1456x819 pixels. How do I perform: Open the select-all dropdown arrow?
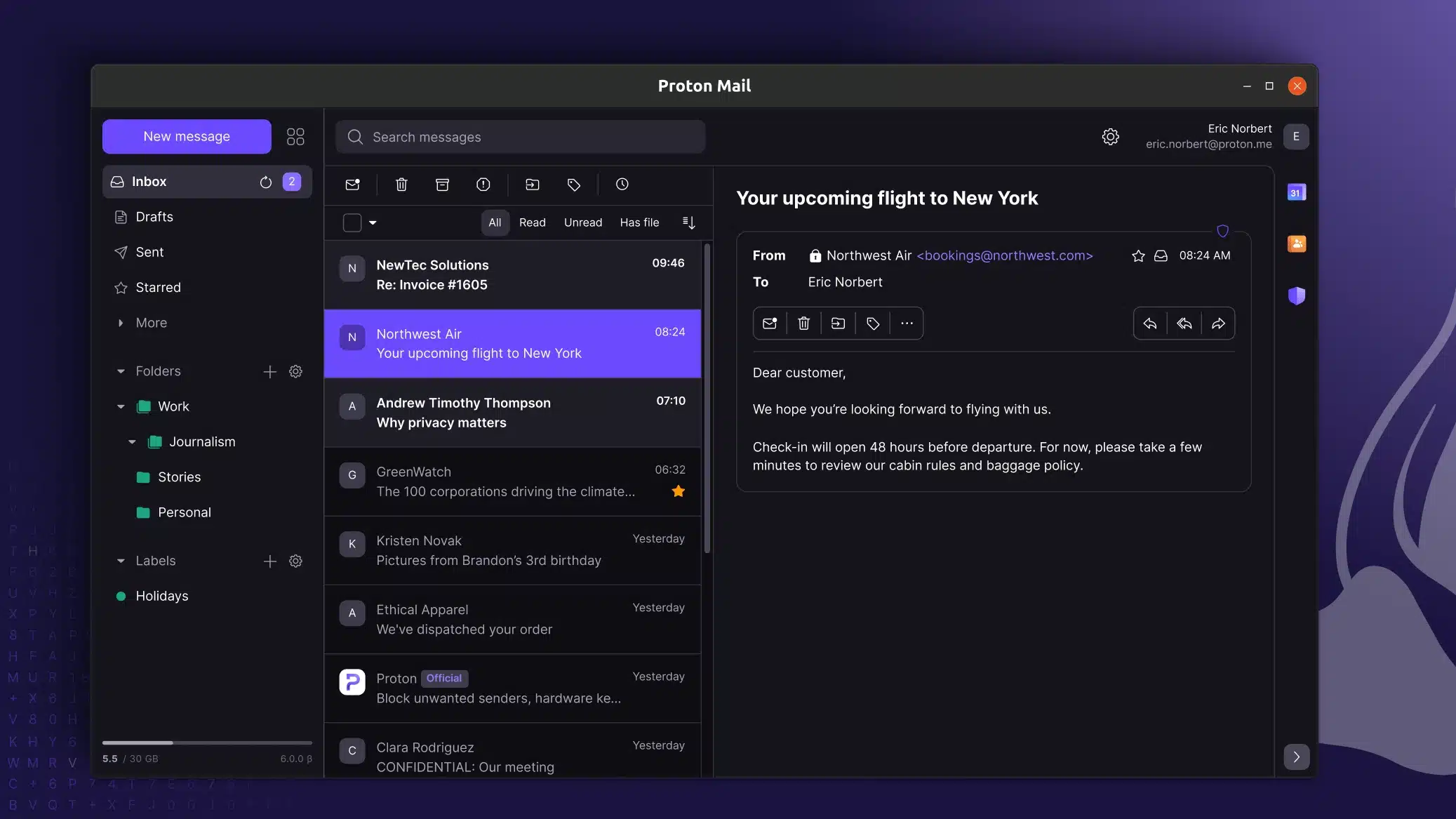click(x=373, y=222)
